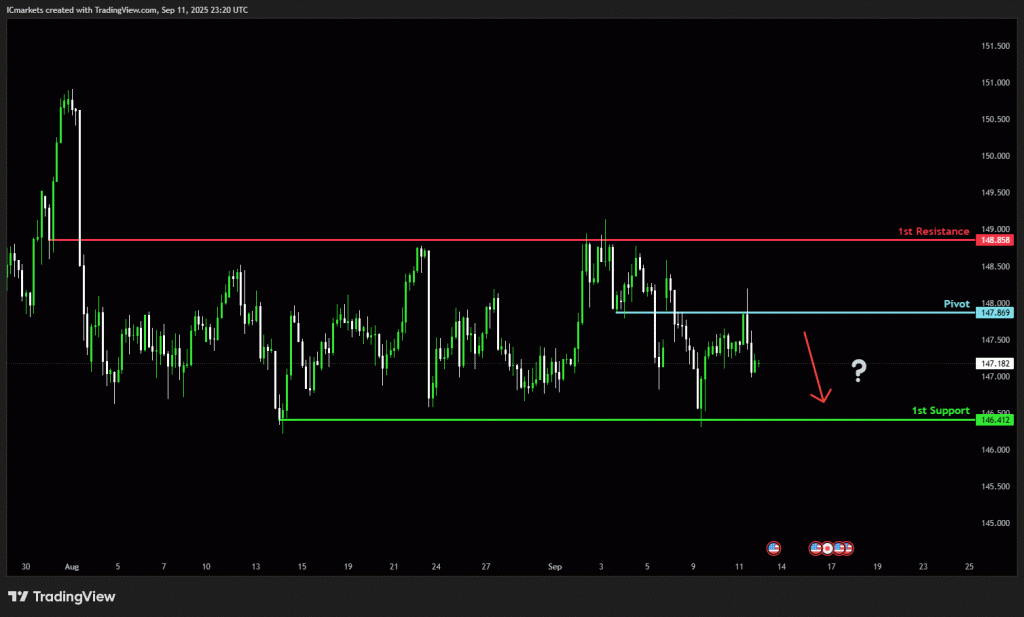
Task: Click the 150.000 price axis label
Action: tap(995, 156)
